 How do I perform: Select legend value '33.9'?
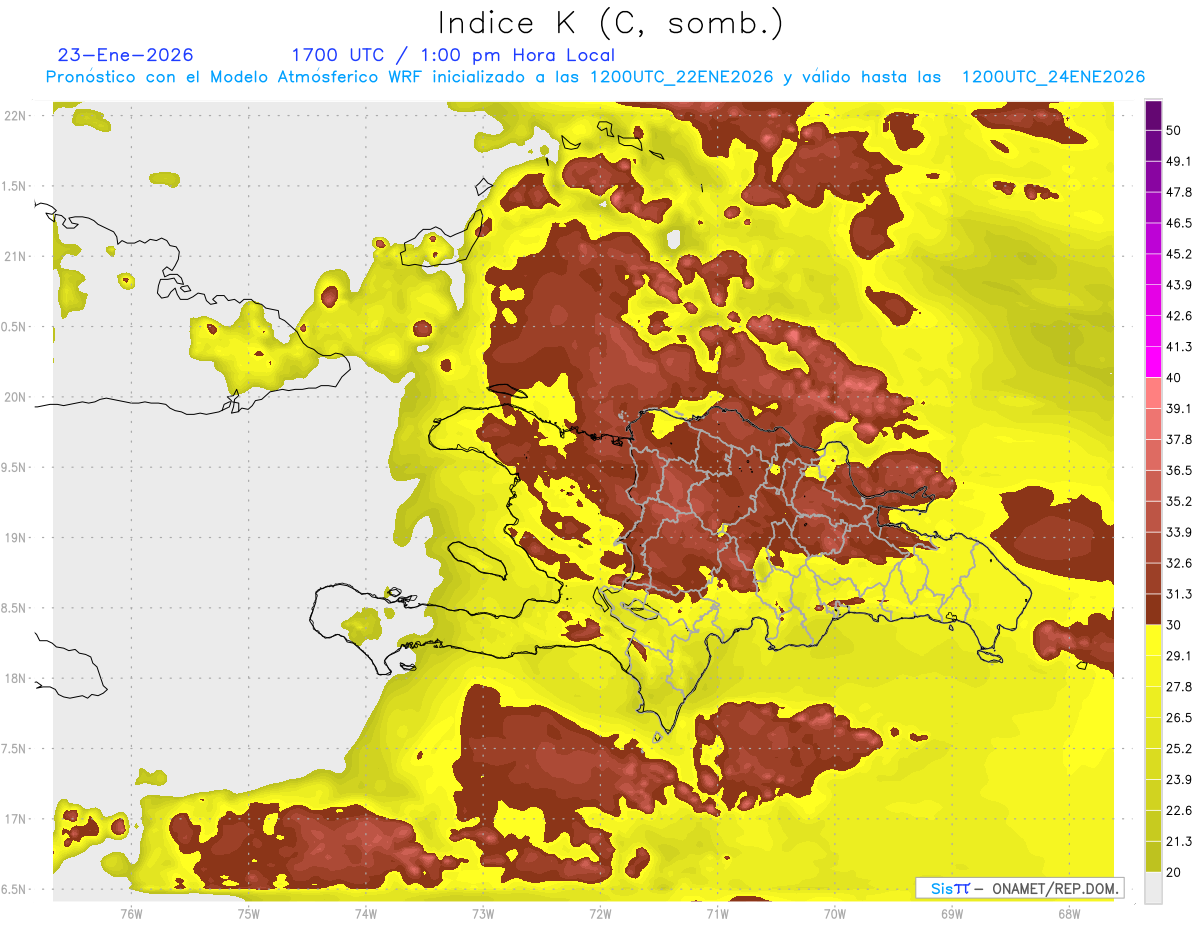[1179, 532]
